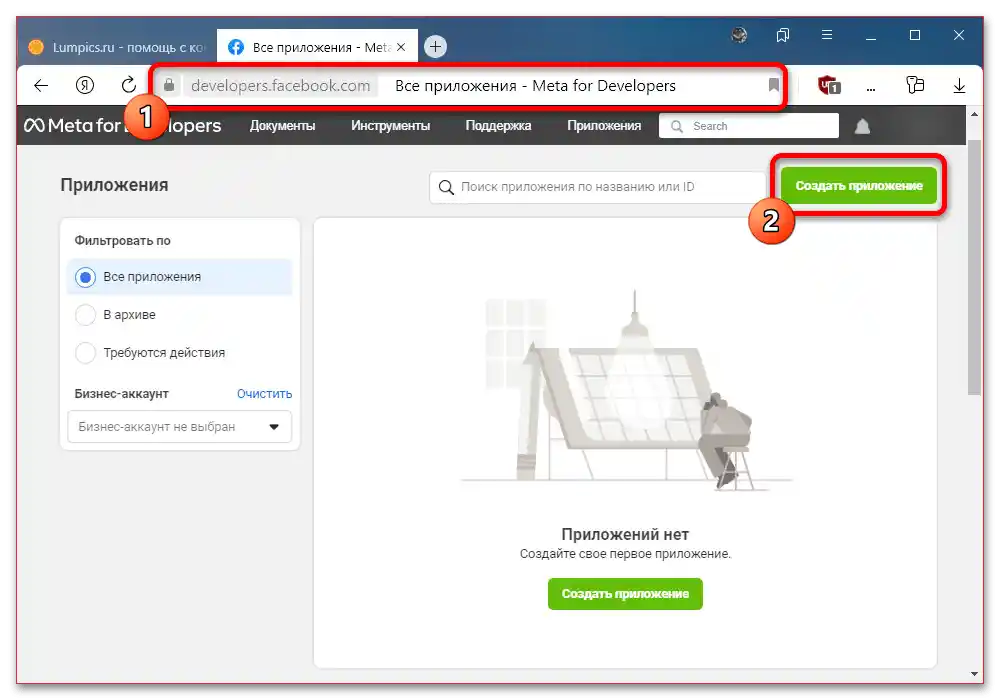The width and height of the screenshot is (1000, 700).
Task: Close the 'Все приложения' tab
Action: tap(401, 47)
